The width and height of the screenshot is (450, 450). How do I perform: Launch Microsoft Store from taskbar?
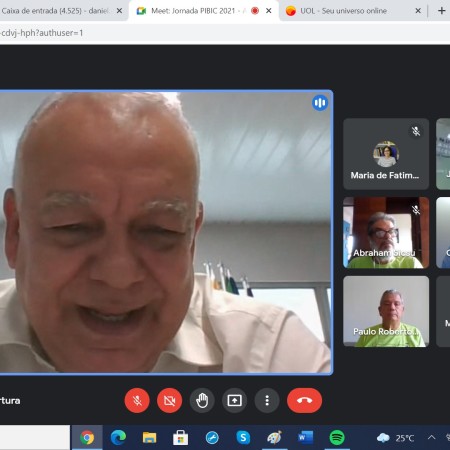[x=180, y=437]
